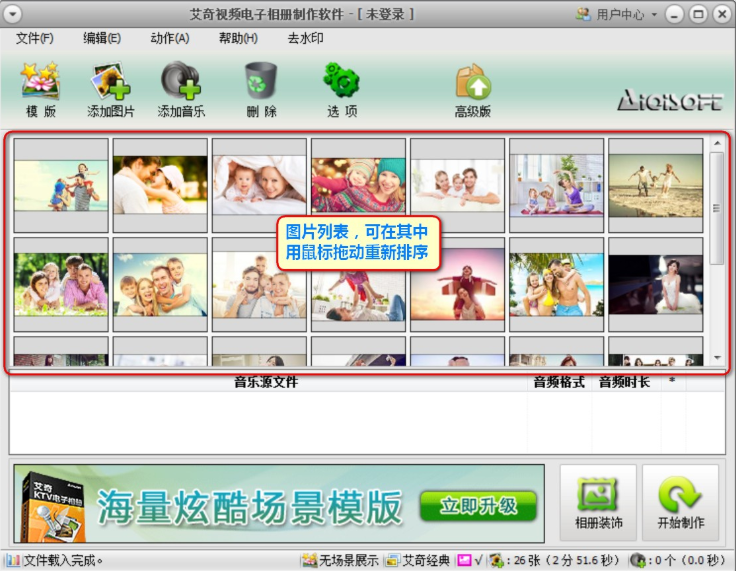Click the 立即升级 green upgrade button
736x571 pixels.
tap(478, 506)
